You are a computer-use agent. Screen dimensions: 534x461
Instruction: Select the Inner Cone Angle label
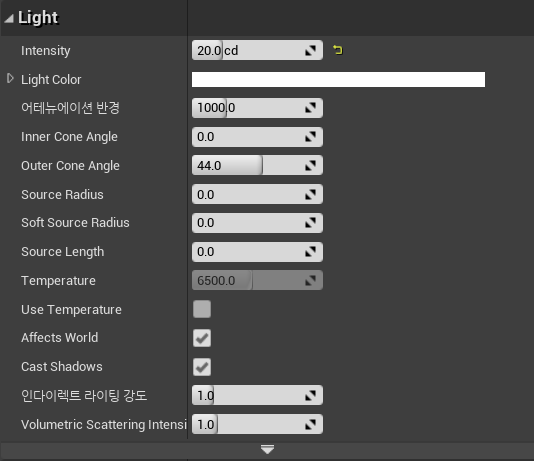pyautogui.click(x=69, y=137)
